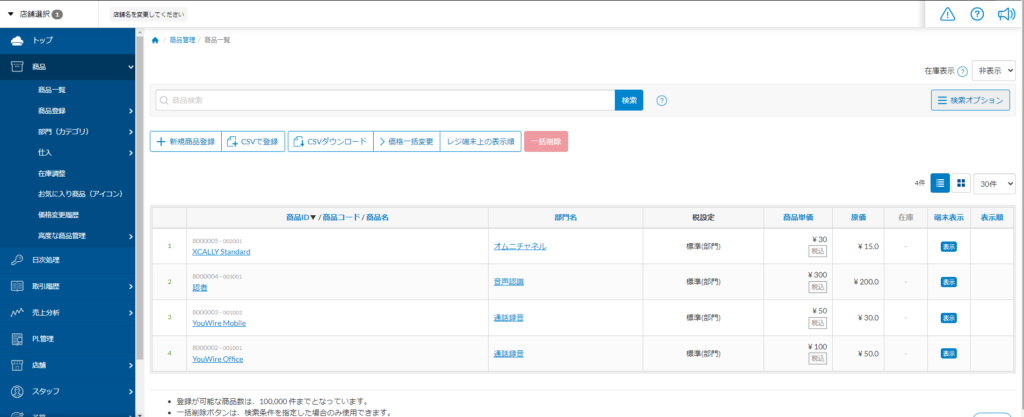
Task: Click in the 商品検索 search field
Action: pos(385,100)
